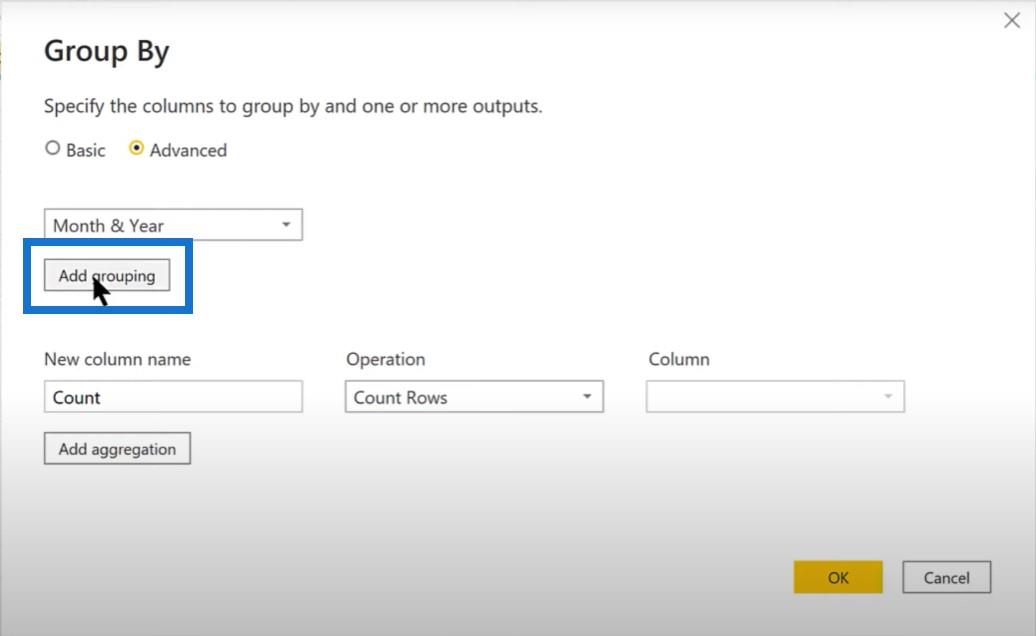
Task: Open the empty Column dropdown
Action: (x=775, y=396)
